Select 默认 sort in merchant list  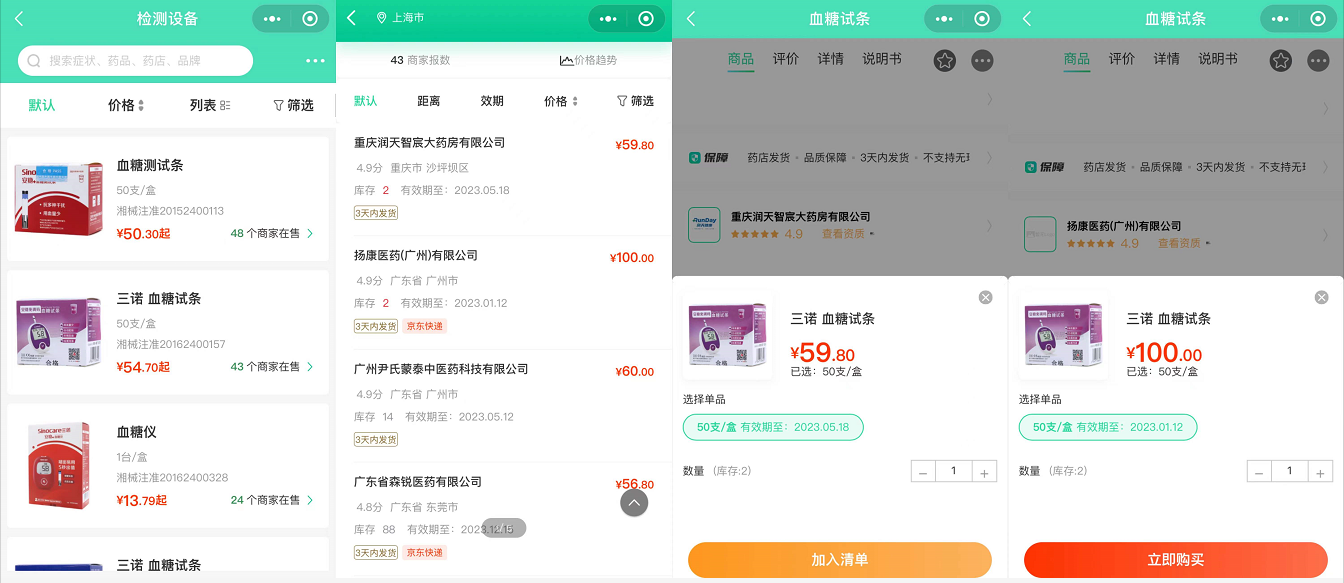(366, 101)
